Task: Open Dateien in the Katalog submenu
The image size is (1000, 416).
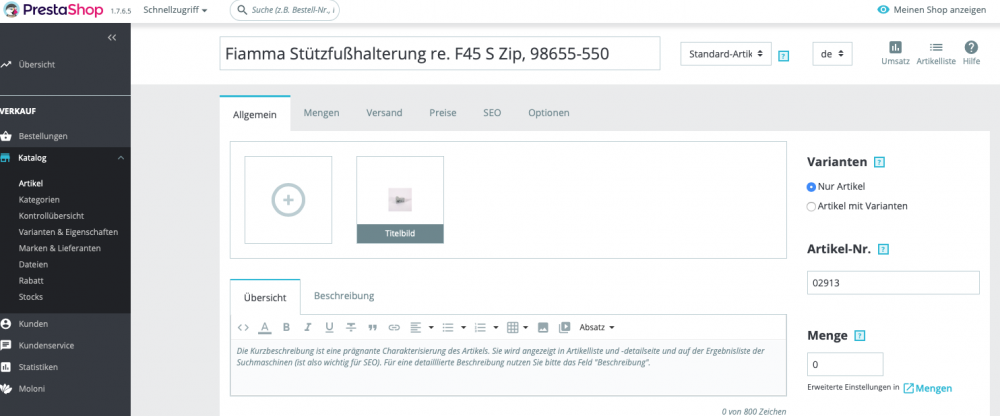Action: click(33, 264)
